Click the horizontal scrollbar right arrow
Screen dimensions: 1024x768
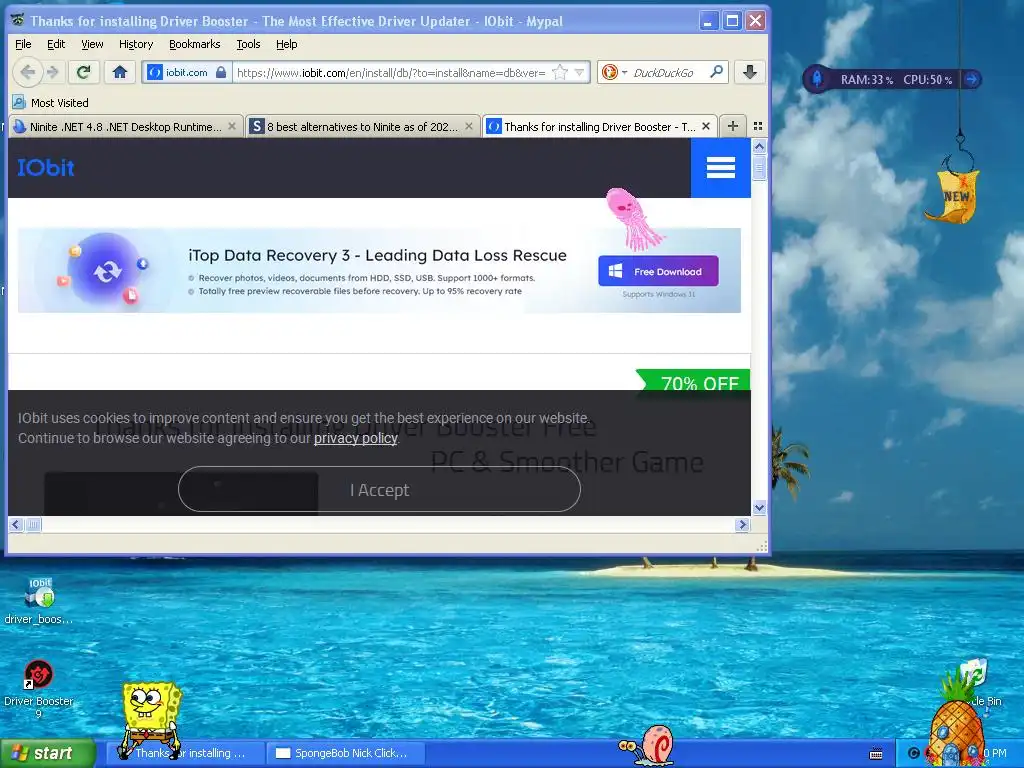pos(742,524)
